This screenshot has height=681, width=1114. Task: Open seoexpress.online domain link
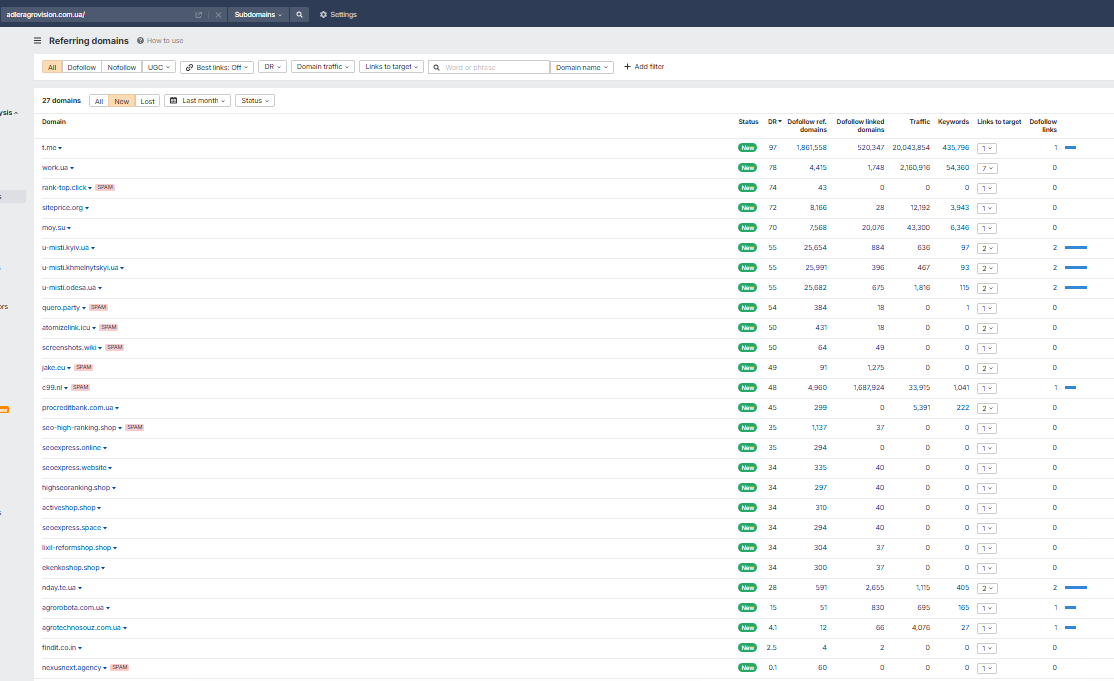pyautogui.click(x=72, y=447)
